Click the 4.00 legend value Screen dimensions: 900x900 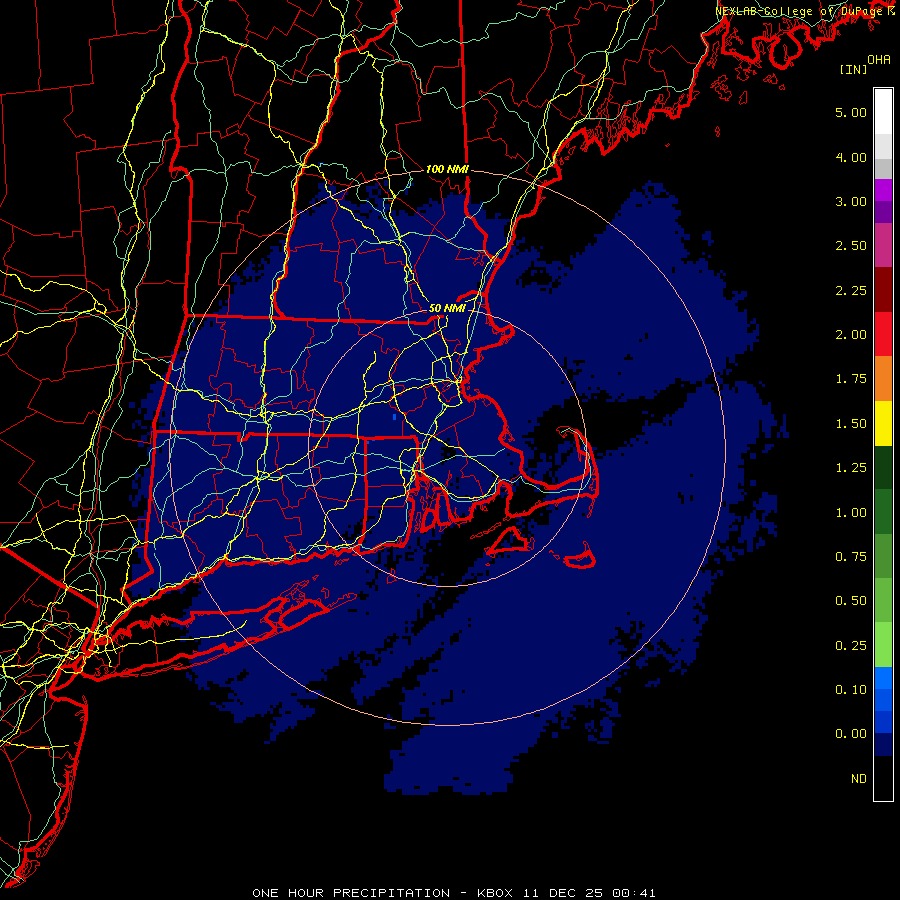(x=851, y=157)
